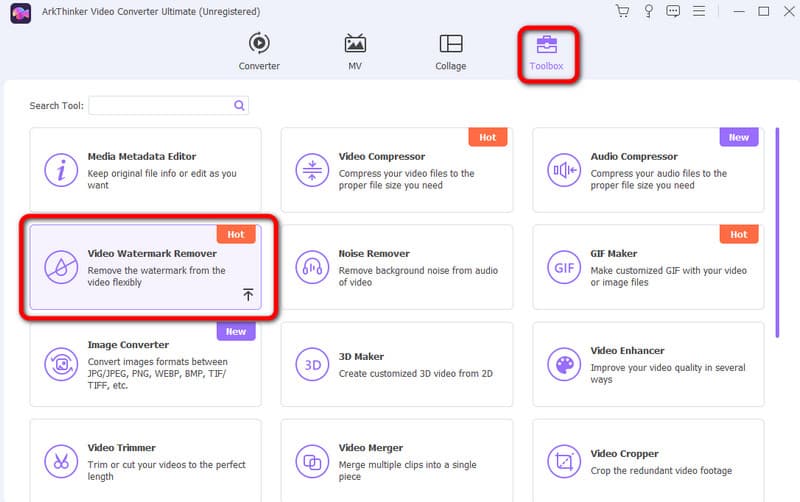Select Video Watermark Remover title

[x=152, y=254]
